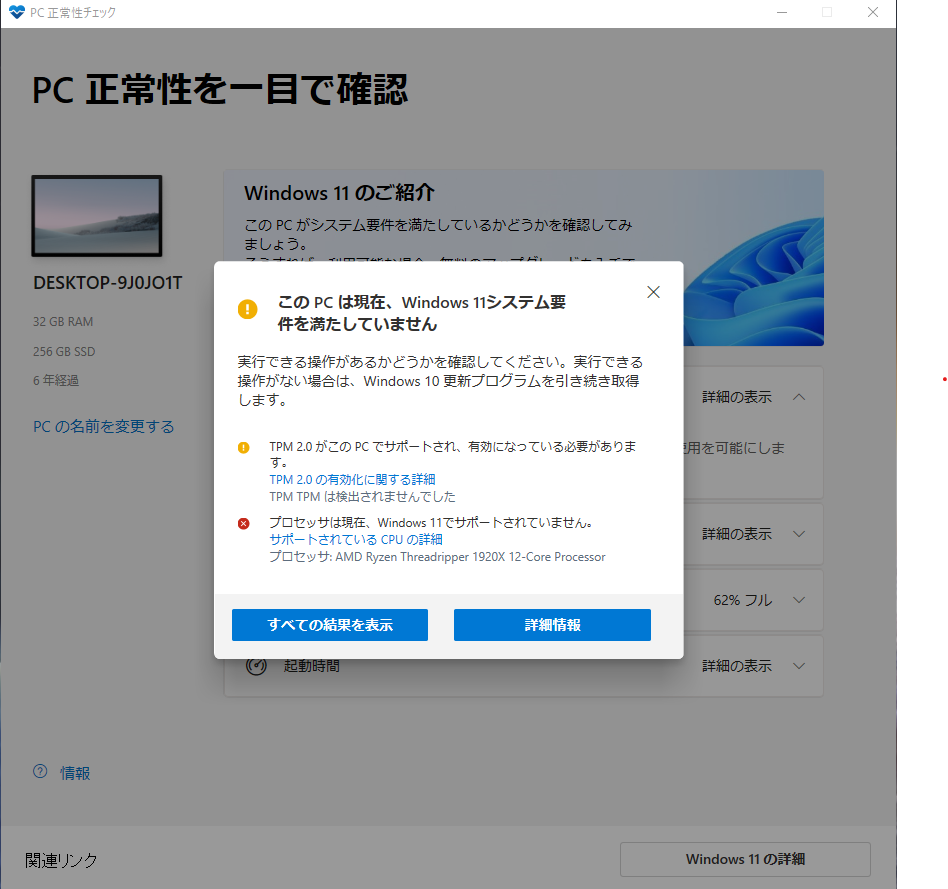
Task: Click the TPM TPM は検出されませんでした text
Action: (362, 497)
